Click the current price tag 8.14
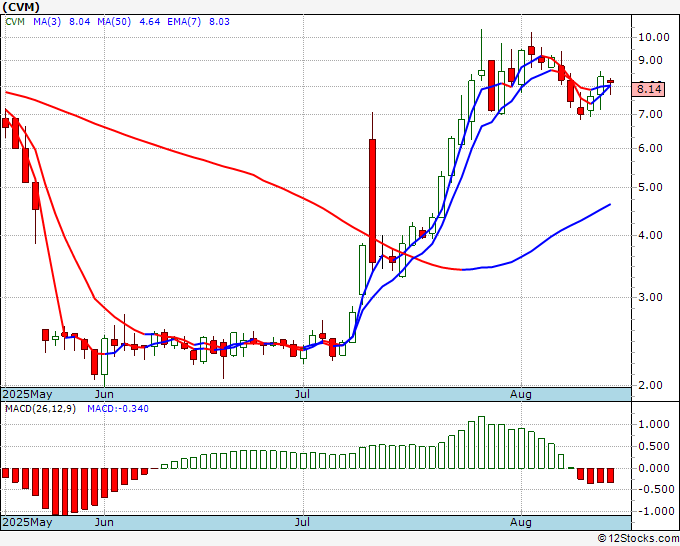 pyautogui.click(x=648, y=89)
